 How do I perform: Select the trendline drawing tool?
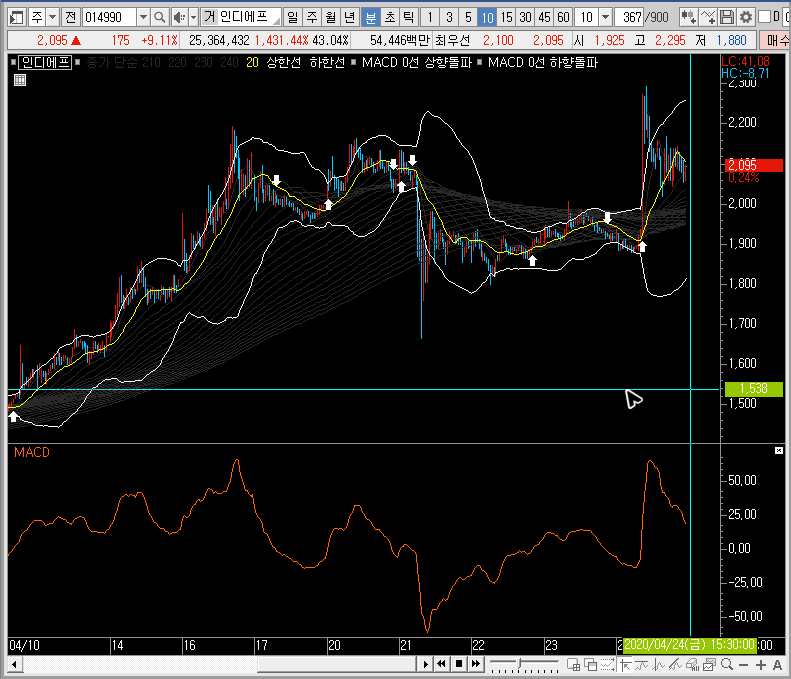[675, 665]
